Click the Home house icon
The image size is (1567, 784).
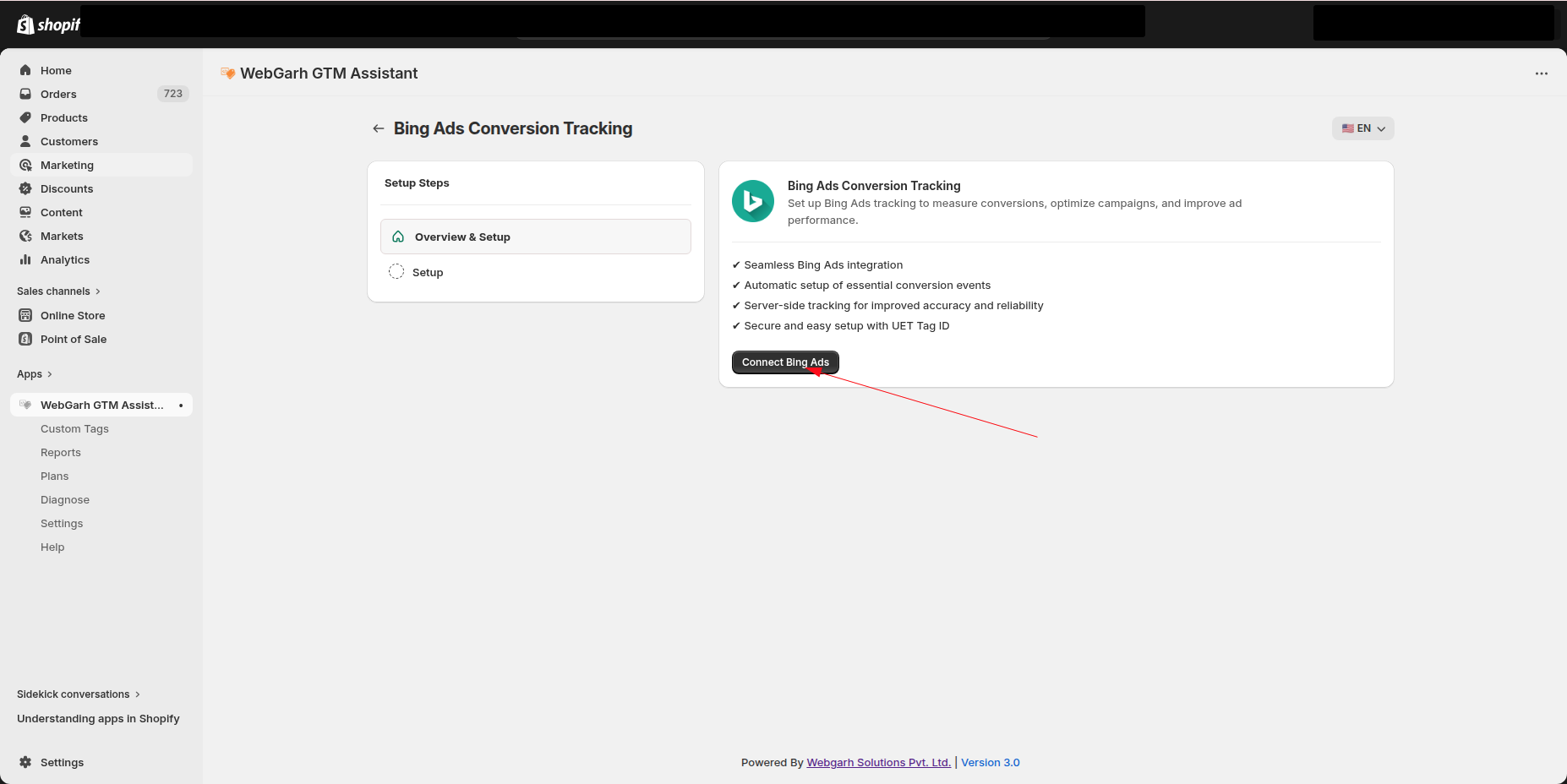pyautogui.click(x=25, y=70)
